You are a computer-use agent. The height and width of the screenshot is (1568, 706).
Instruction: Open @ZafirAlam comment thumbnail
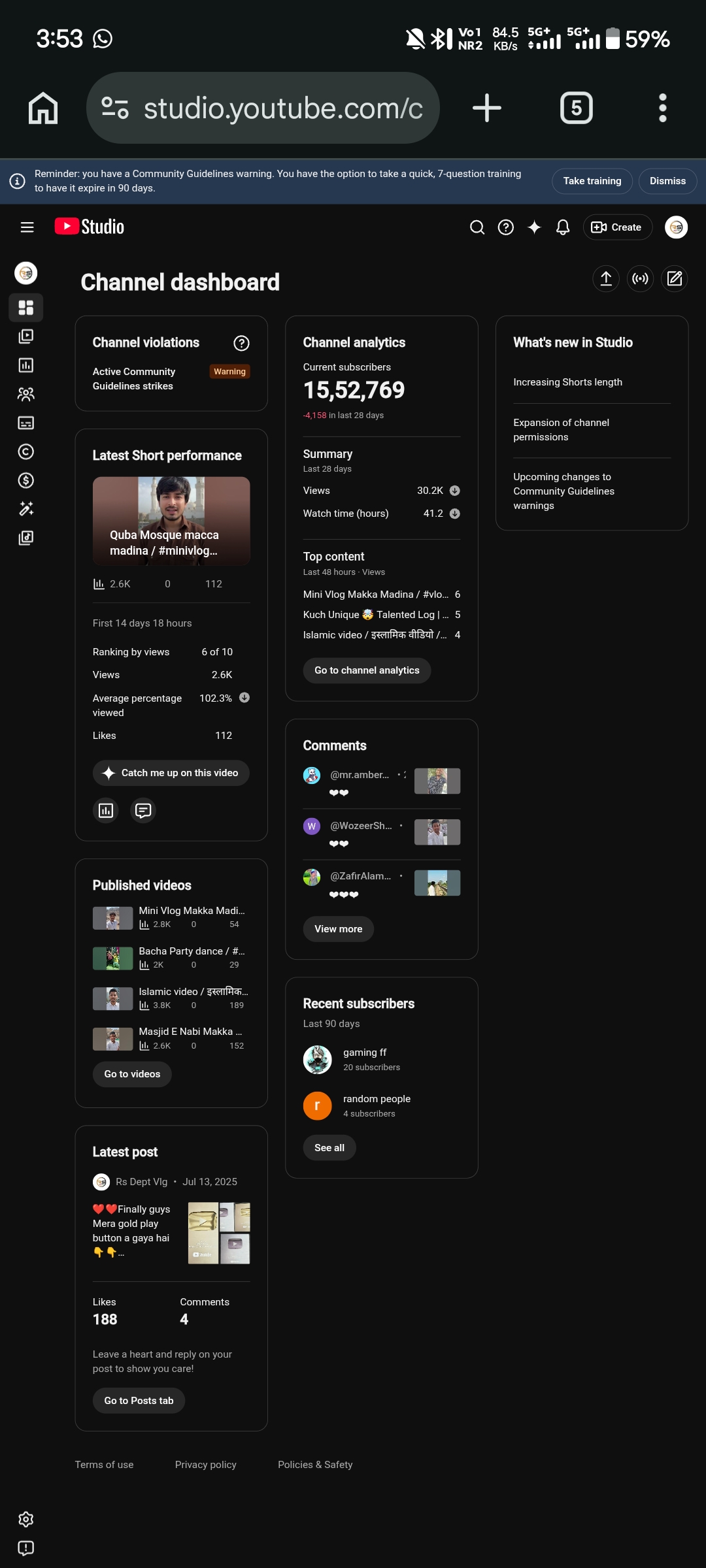point(437,883)
